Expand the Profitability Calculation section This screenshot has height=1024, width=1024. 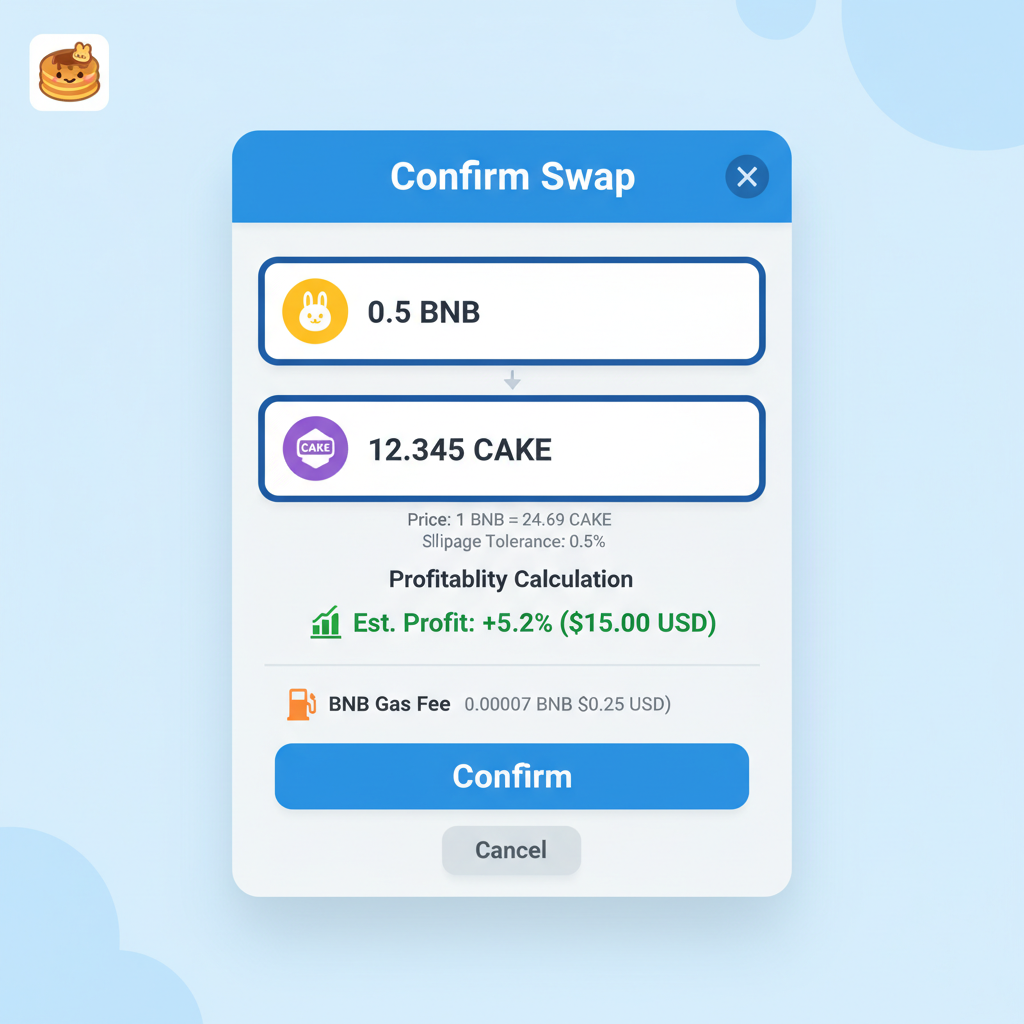point(511,579)
